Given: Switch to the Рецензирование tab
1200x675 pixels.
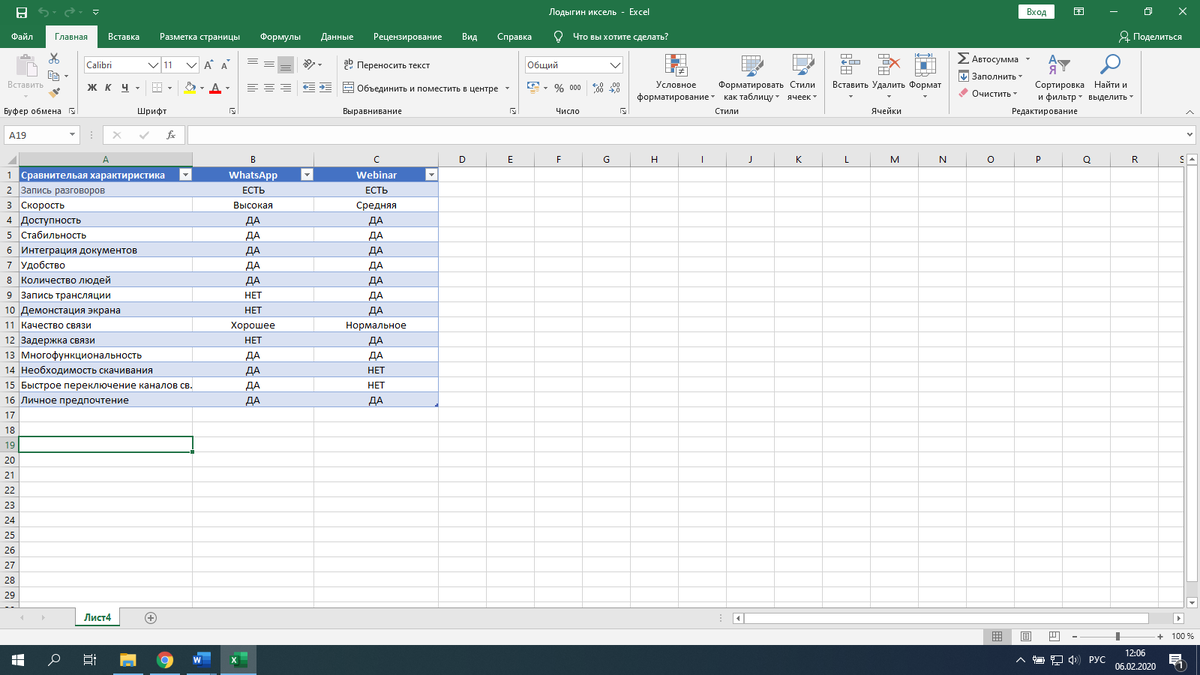Looking at the screenshot, I should (x=407, y=37).
